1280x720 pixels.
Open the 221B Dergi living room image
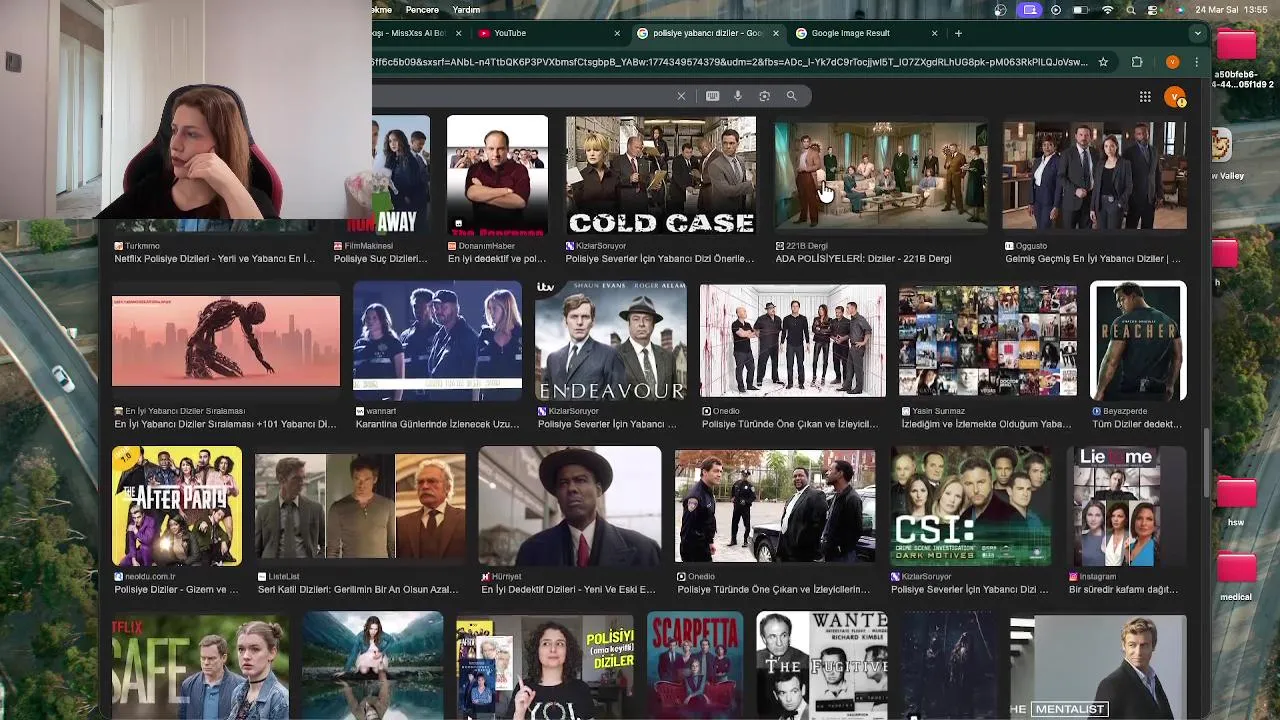pyautogui.click(x=881, y=175)
